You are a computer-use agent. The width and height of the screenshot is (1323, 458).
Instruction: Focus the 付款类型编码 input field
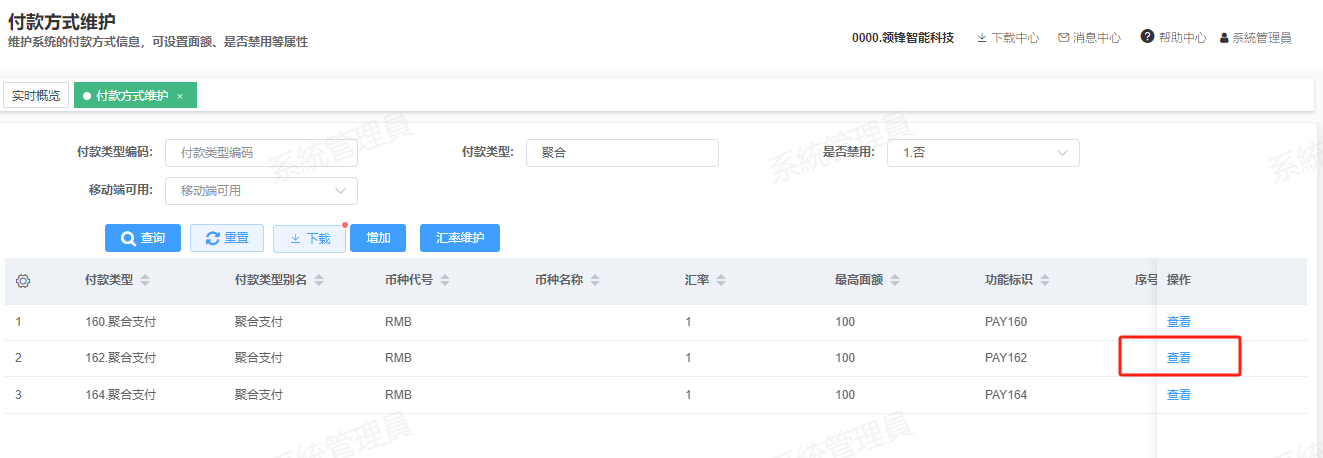click(261, 153)
